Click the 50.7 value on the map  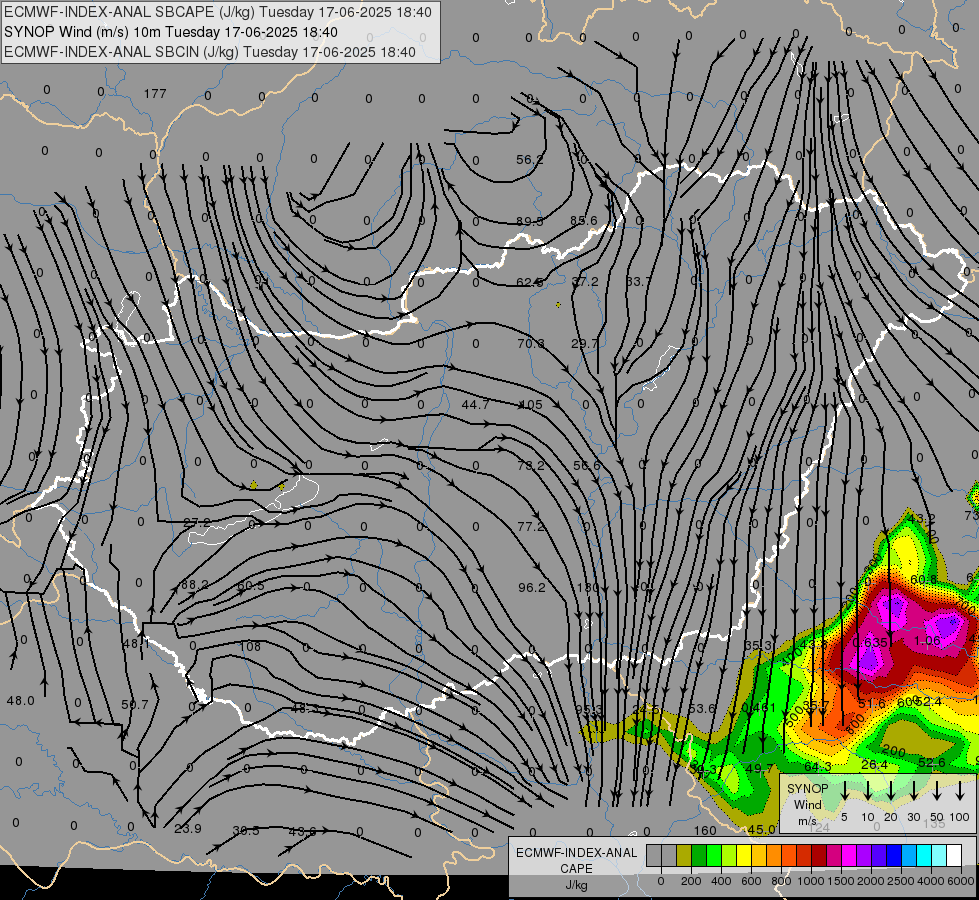click(135, 705)
